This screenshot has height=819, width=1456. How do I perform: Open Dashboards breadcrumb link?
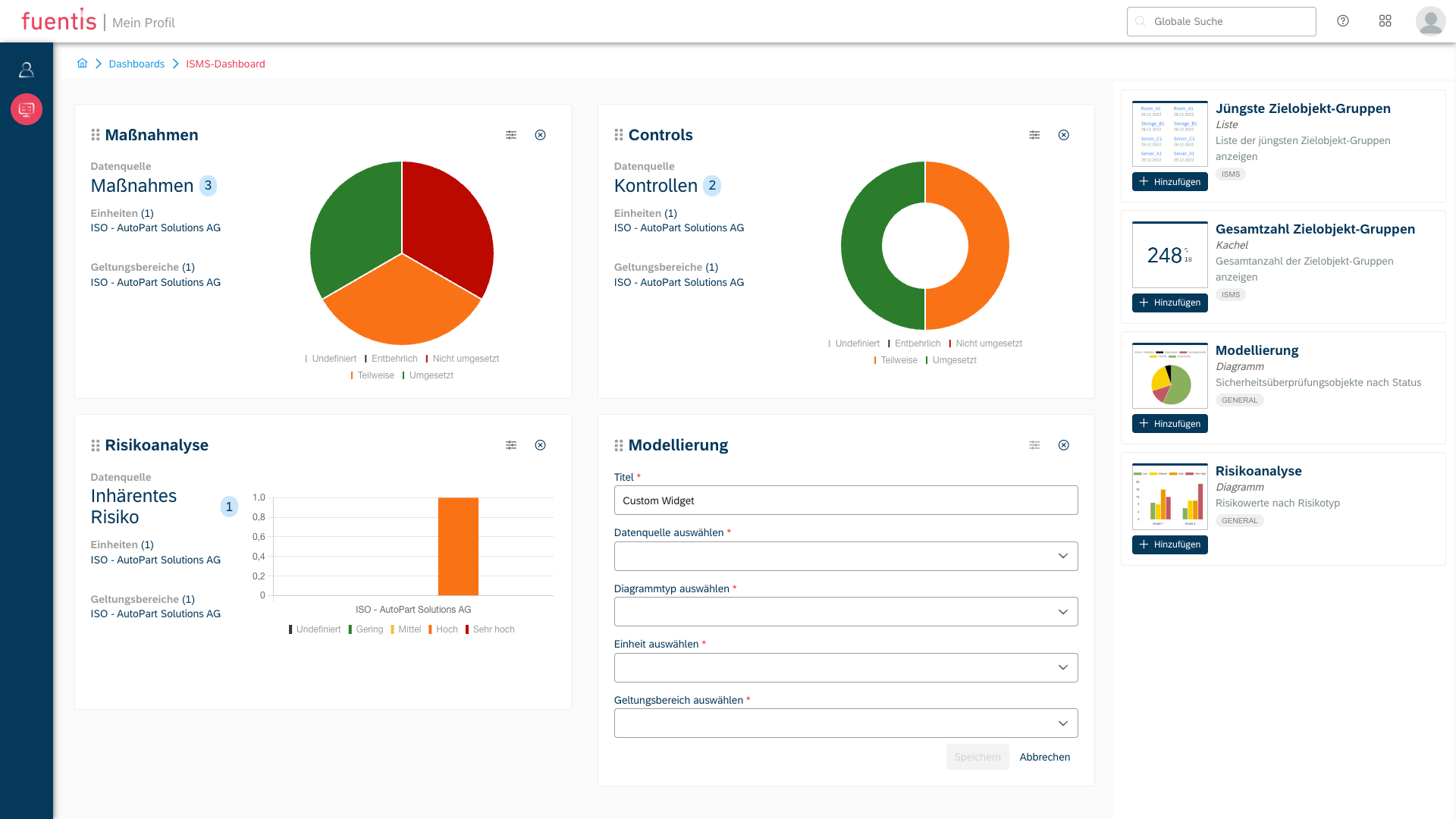(136, 64)
